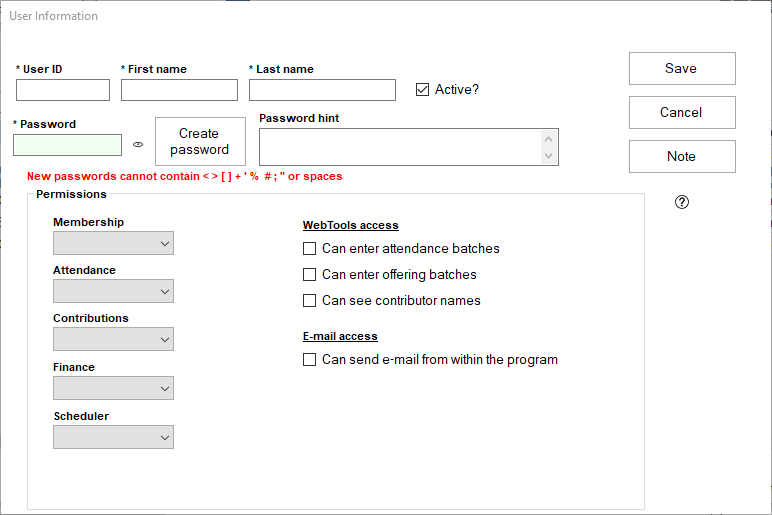Toggle password visibility eye icon
772x515 pixels.
click(x=138, y=145)
